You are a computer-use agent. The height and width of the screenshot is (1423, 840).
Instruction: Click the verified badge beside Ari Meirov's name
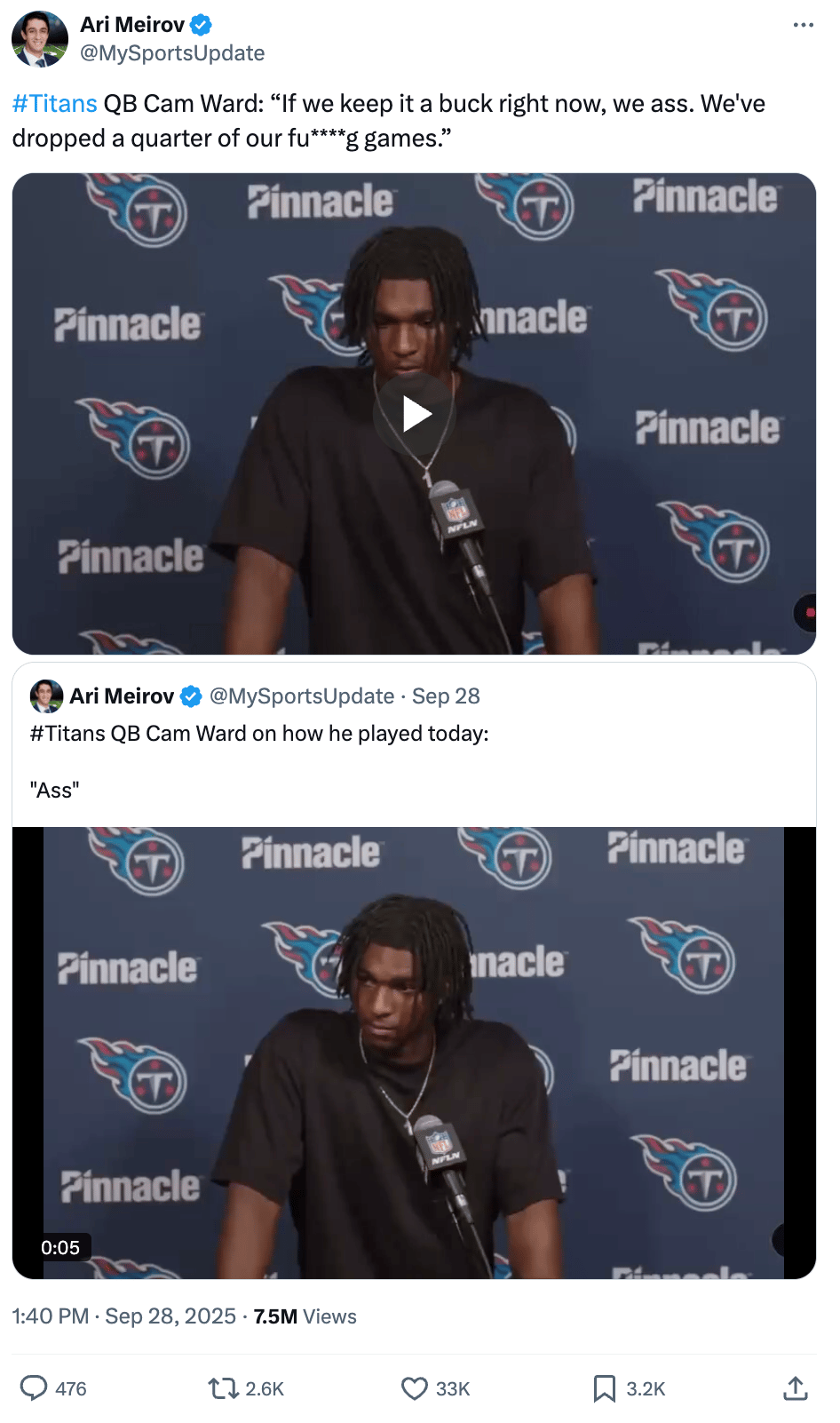click(202, 25)
